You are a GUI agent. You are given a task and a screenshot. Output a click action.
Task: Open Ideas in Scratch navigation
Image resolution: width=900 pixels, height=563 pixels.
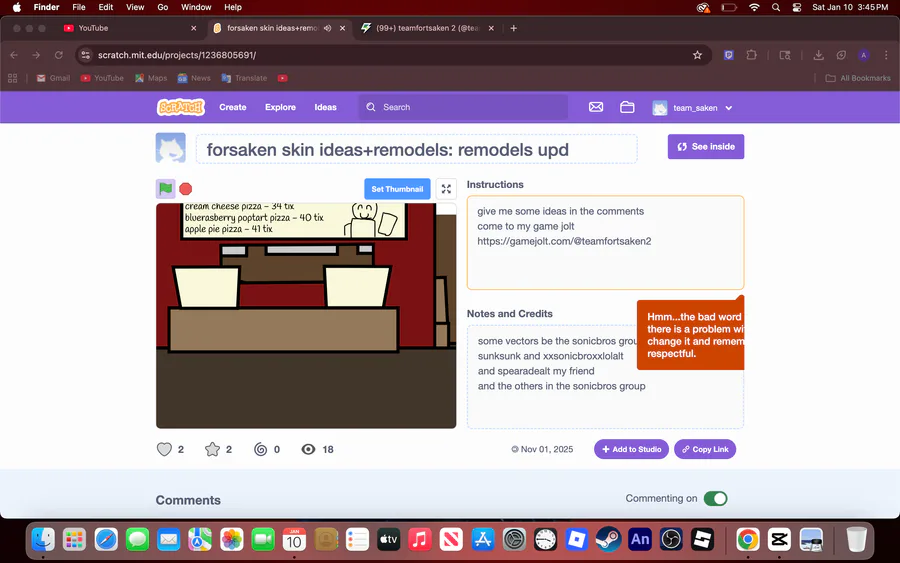tap(325, 107)
